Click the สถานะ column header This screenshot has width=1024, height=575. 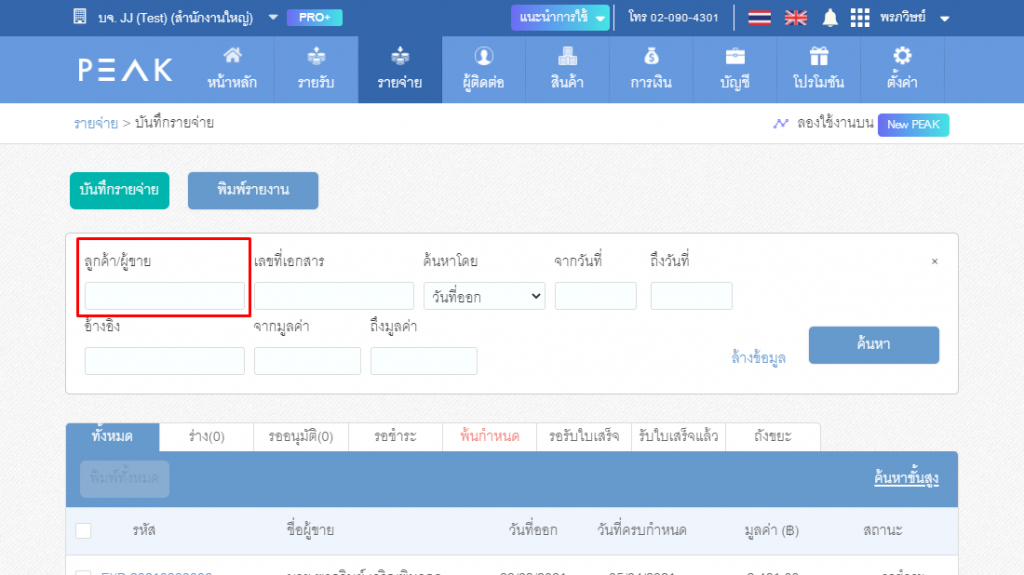882,531
